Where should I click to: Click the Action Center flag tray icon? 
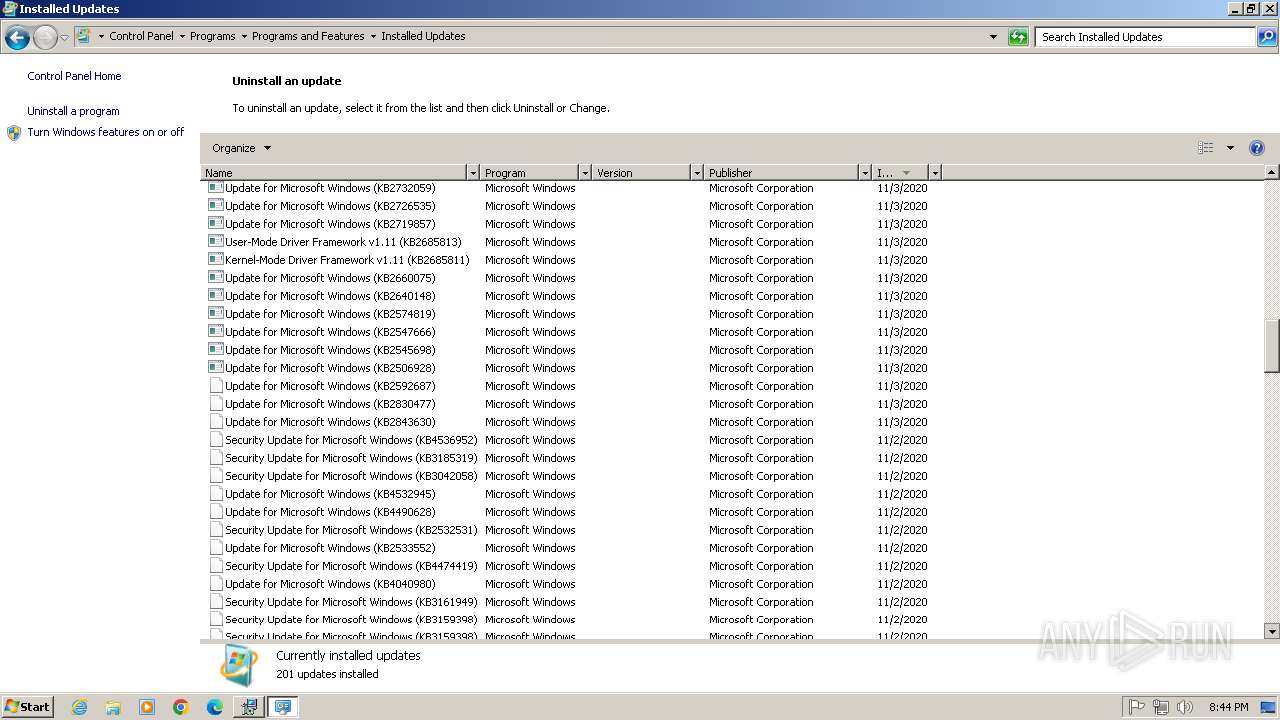[1137, 707]
